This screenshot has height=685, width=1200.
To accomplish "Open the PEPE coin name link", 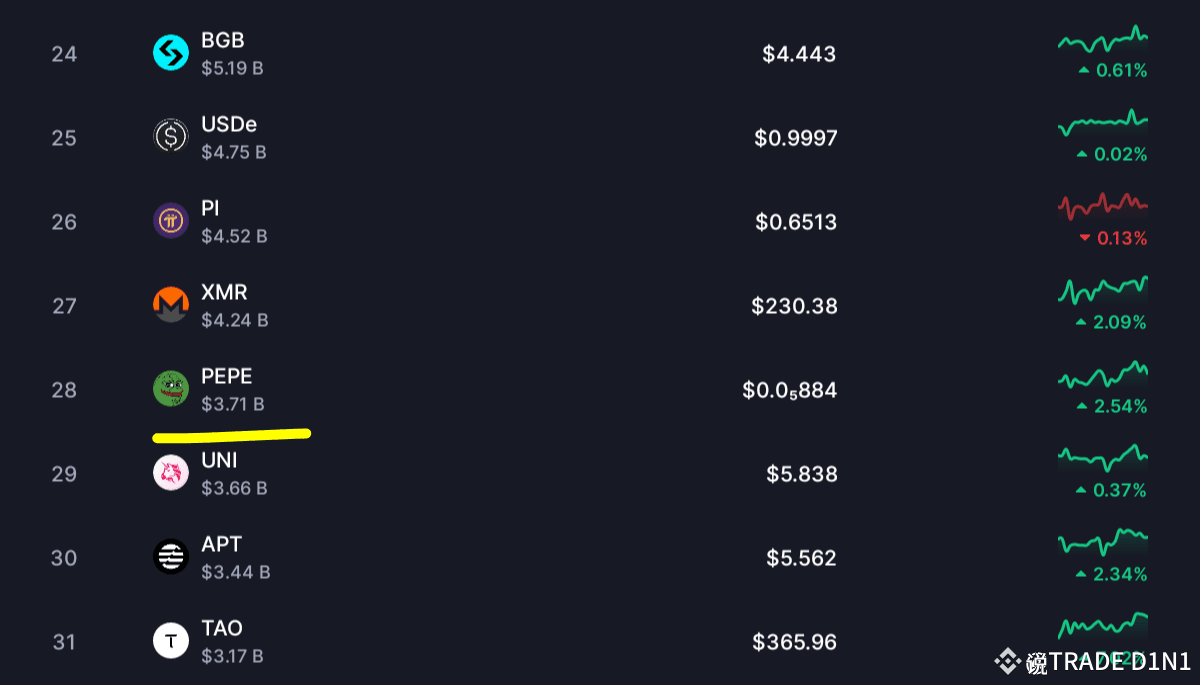I will (x=227, y=377).
